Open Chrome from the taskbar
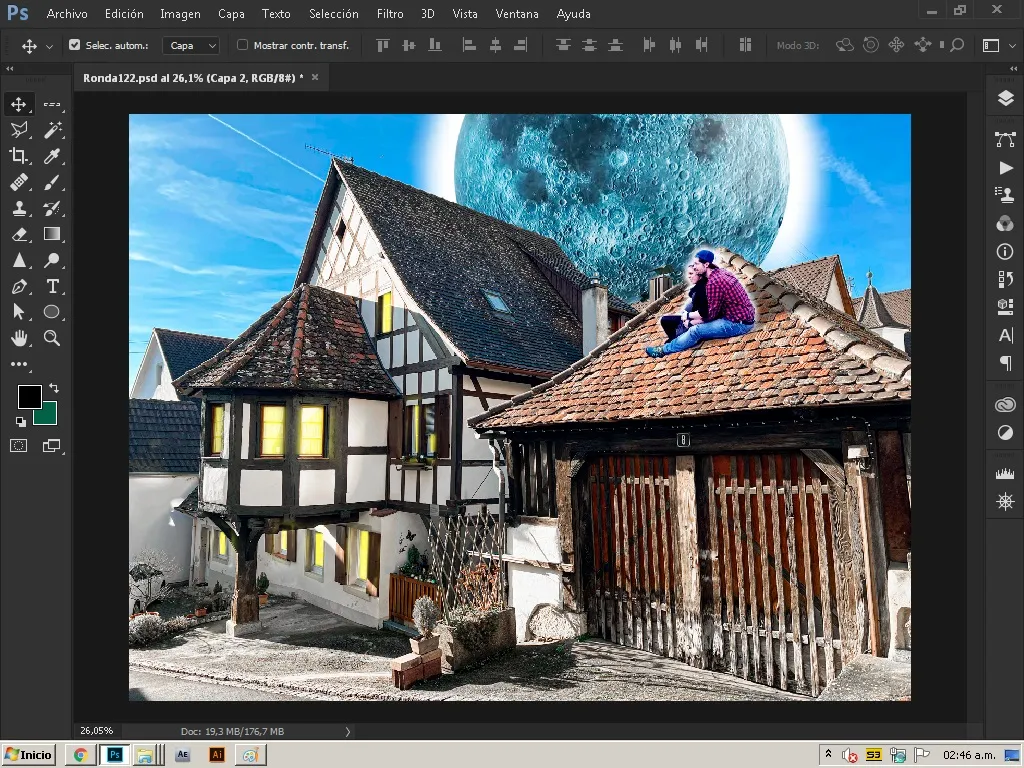The height and width of the screenshot is (768, 1024). (81, 755)
